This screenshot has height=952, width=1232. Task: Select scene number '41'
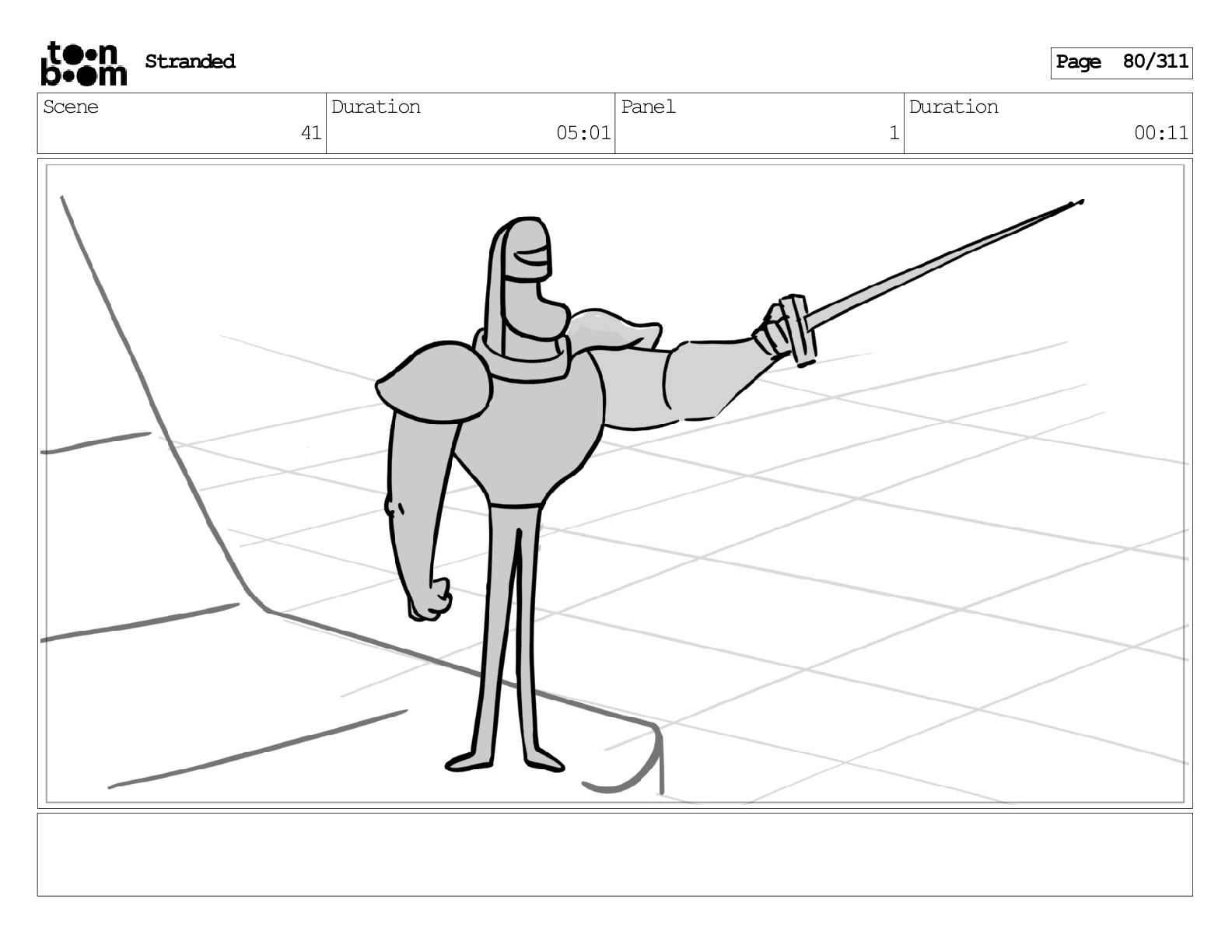click(x=311, y=133)
